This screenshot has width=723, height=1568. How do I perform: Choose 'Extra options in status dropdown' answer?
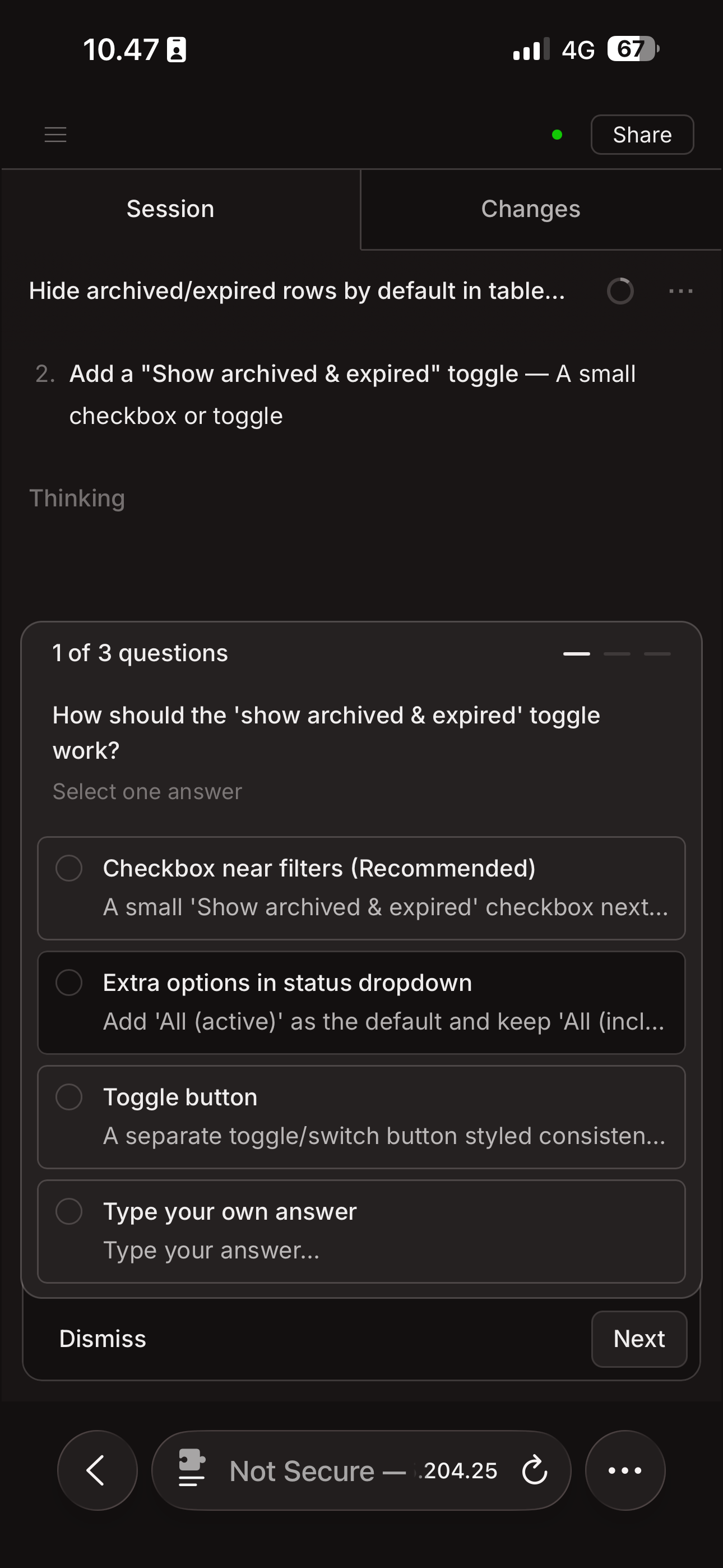click(69, 983)
